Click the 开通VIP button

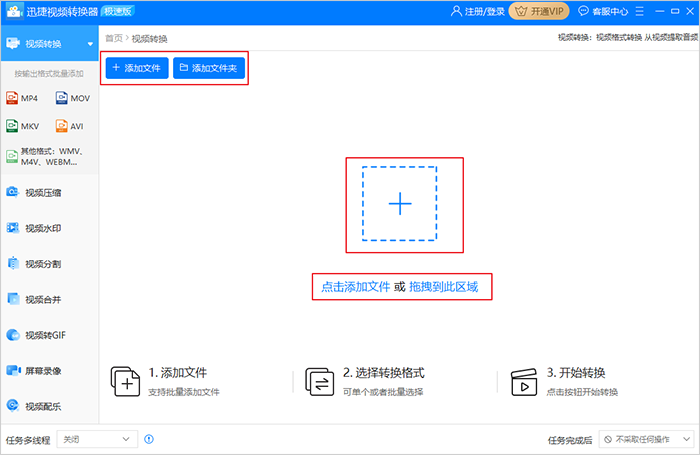pos(539,11)
